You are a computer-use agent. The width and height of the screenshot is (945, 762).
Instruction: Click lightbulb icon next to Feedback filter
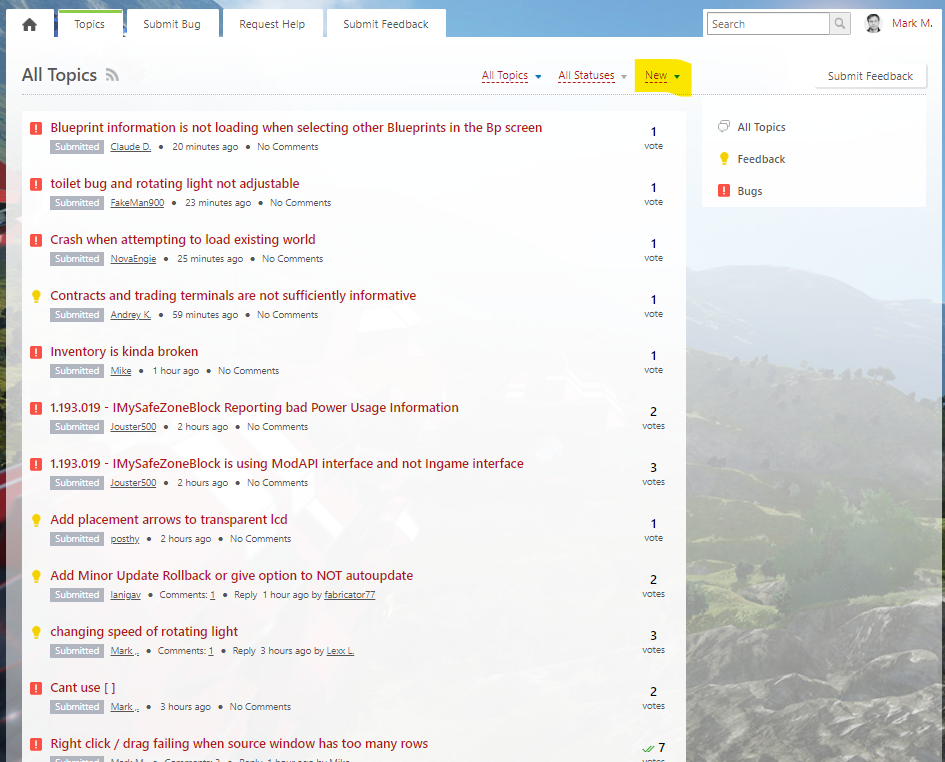724,159
